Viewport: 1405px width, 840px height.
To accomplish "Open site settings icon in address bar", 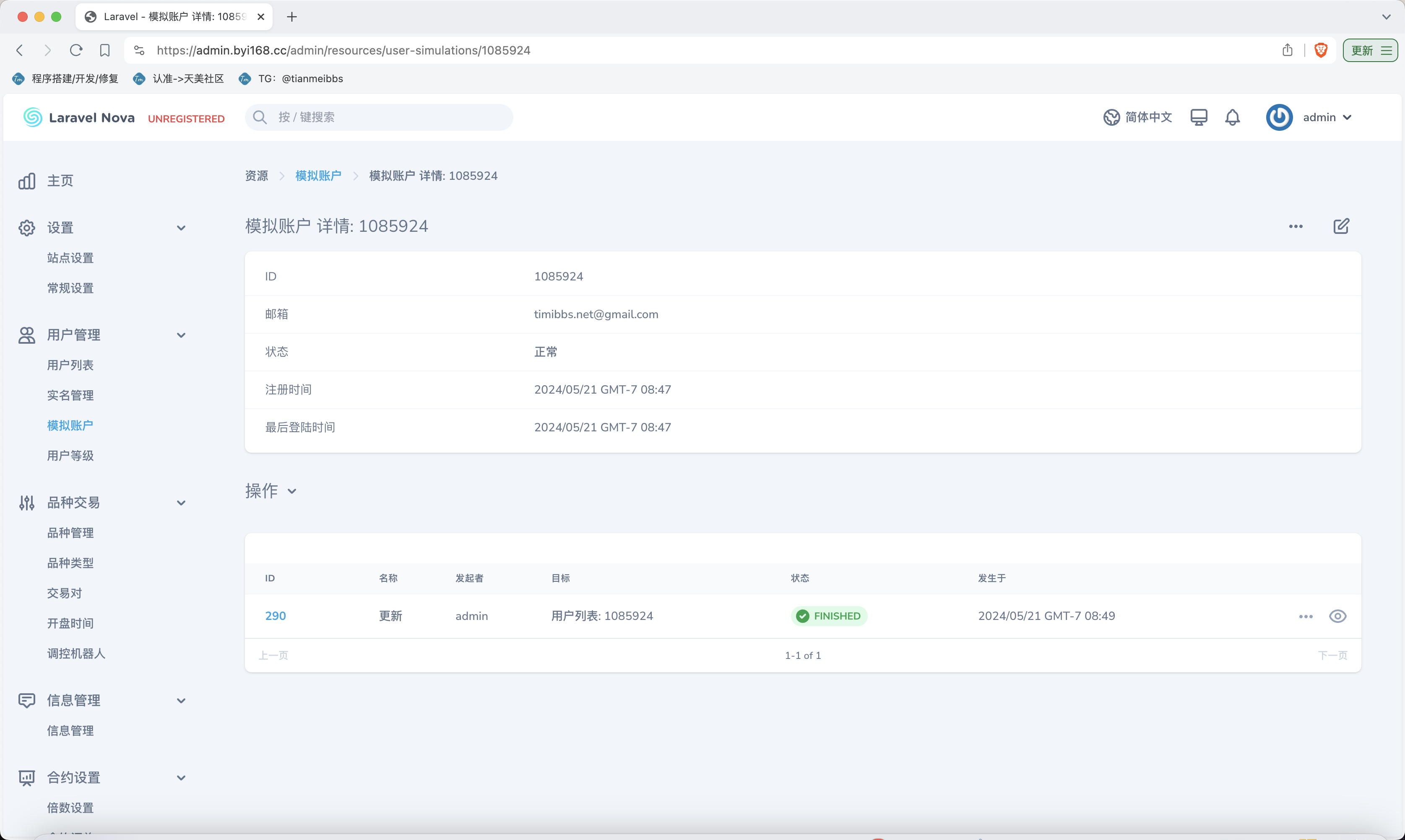I will coord(139,50).
